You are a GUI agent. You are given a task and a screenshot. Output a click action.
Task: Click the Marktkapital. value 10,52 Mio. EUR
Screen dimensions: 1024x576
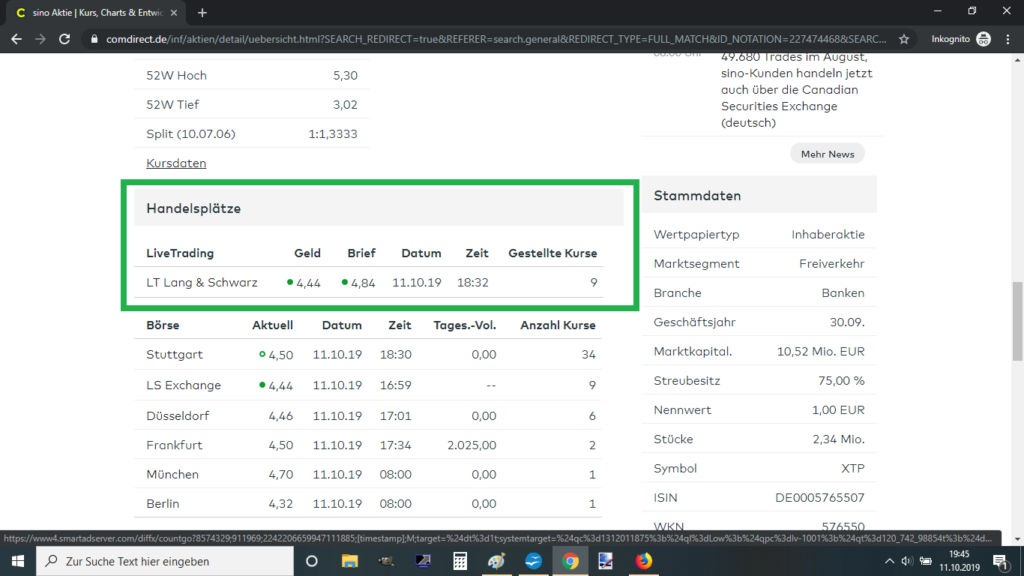point(820,351)
